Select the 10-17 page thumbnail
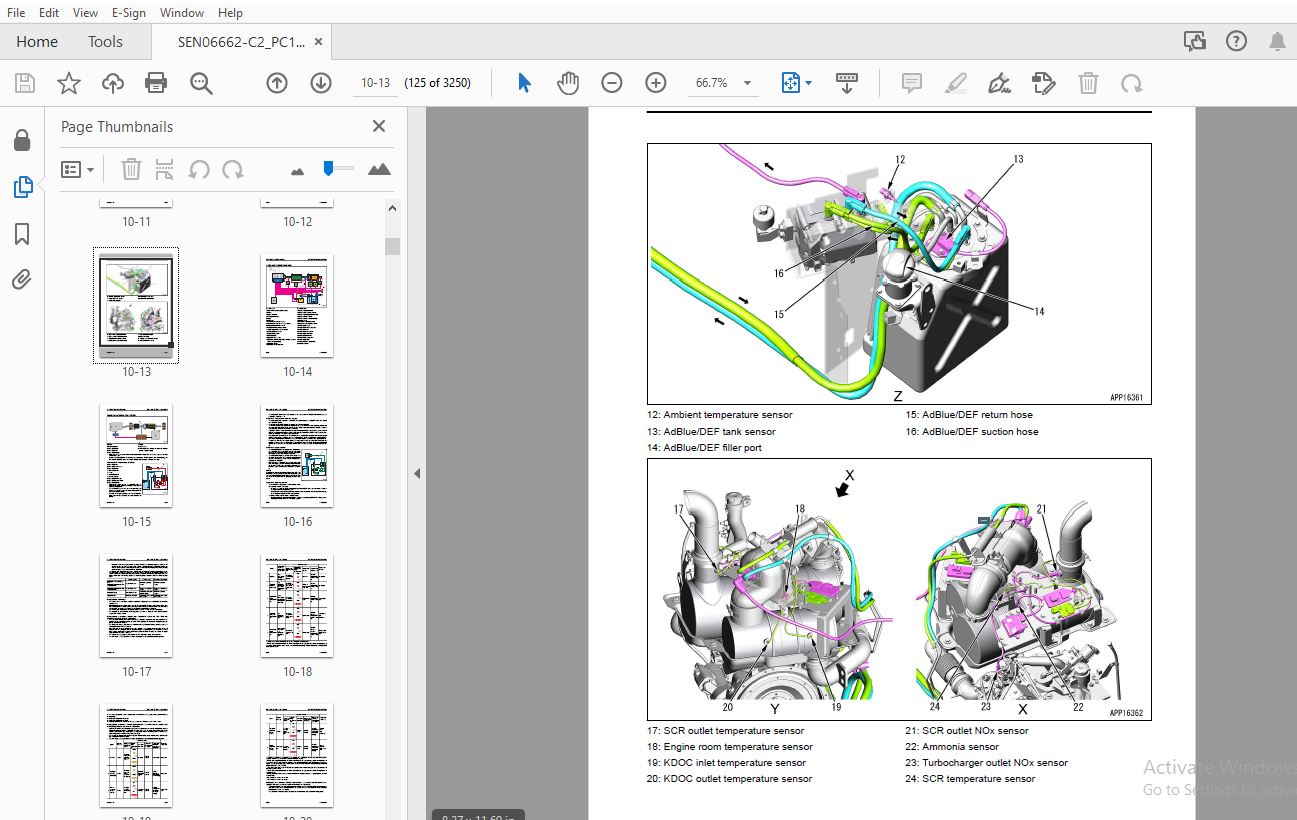Image resolution: width=1297 pixels, height=820 pixels. point(136,606)
